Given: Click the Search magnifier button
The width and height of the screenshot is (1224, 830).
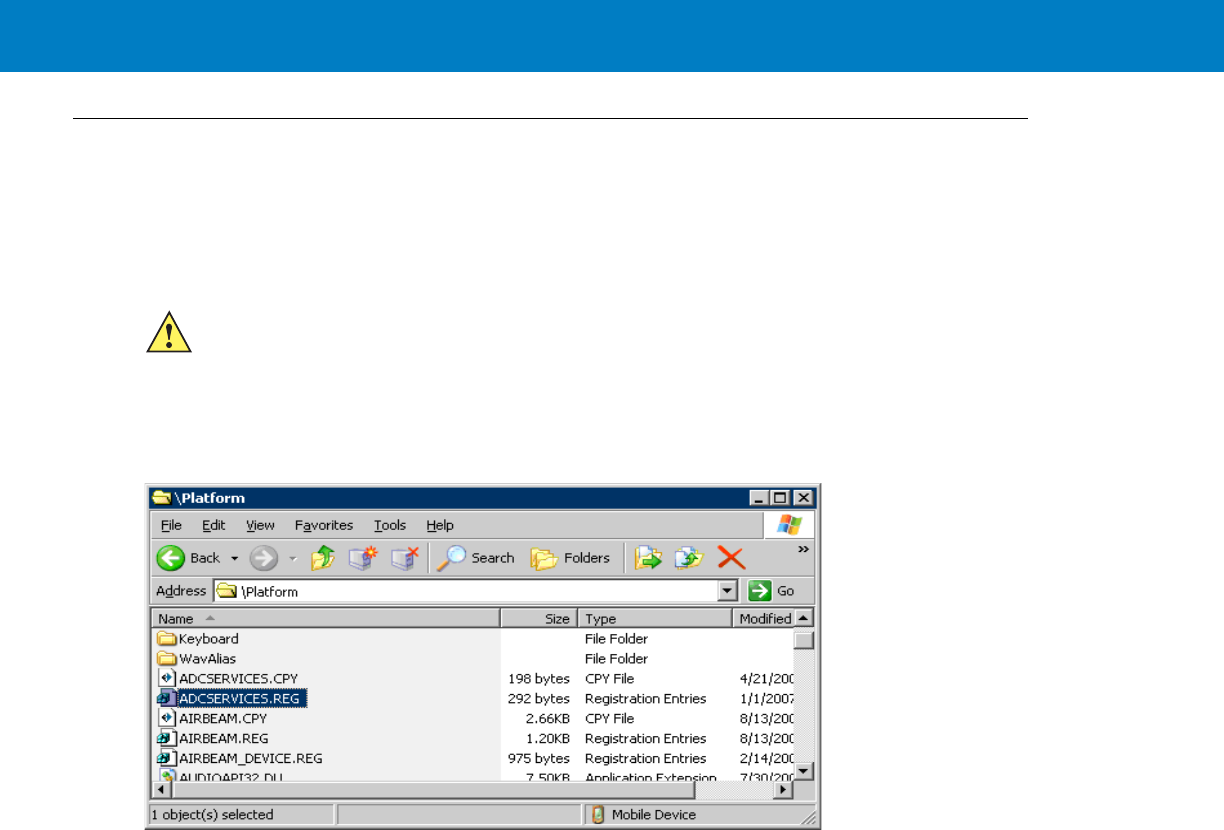Looking at the screenshot, I should click(x=476, y=558).
